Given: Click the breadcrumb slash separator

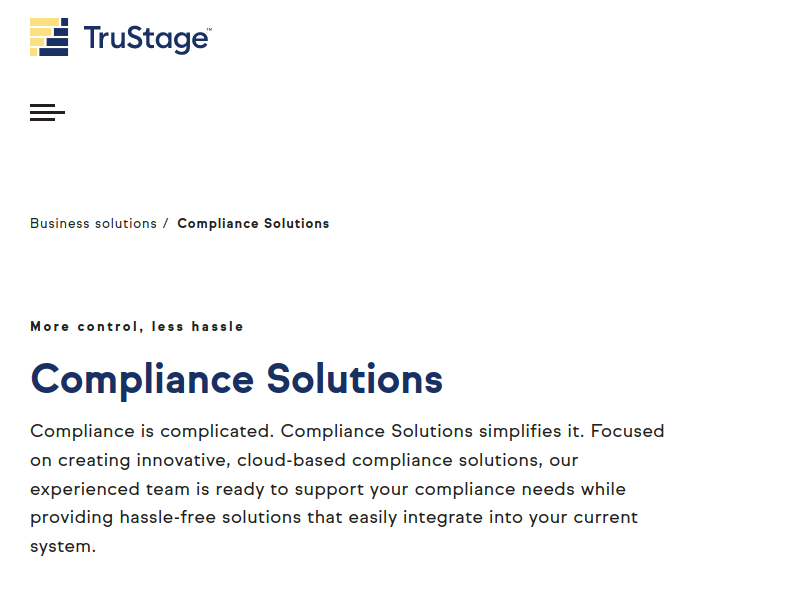Looking at the screenshot, I should (165, 223).
